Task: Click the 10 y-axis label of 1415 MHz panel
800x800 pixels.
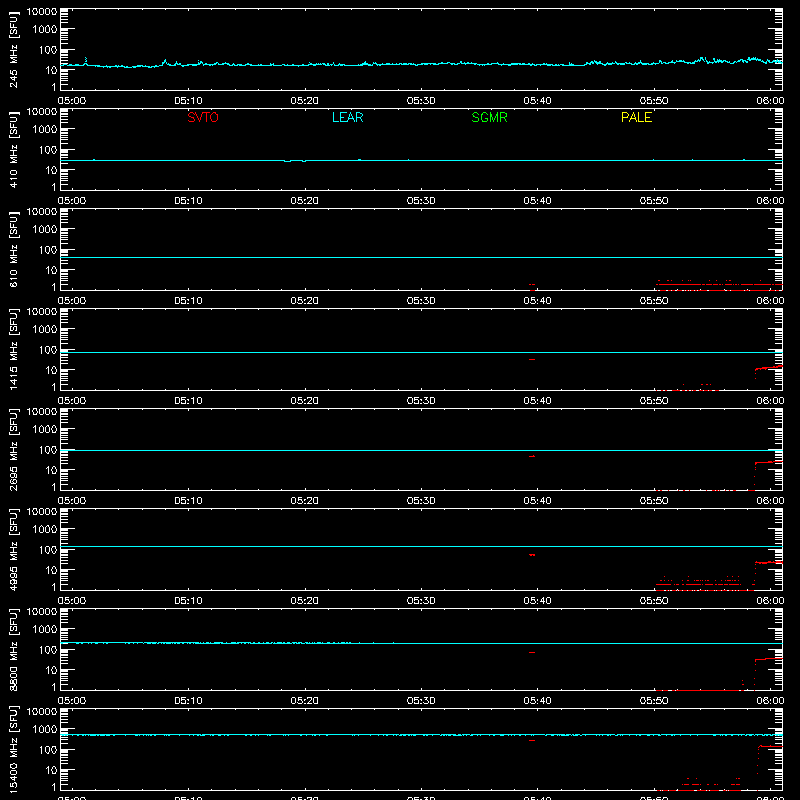Action: point(51,370)
